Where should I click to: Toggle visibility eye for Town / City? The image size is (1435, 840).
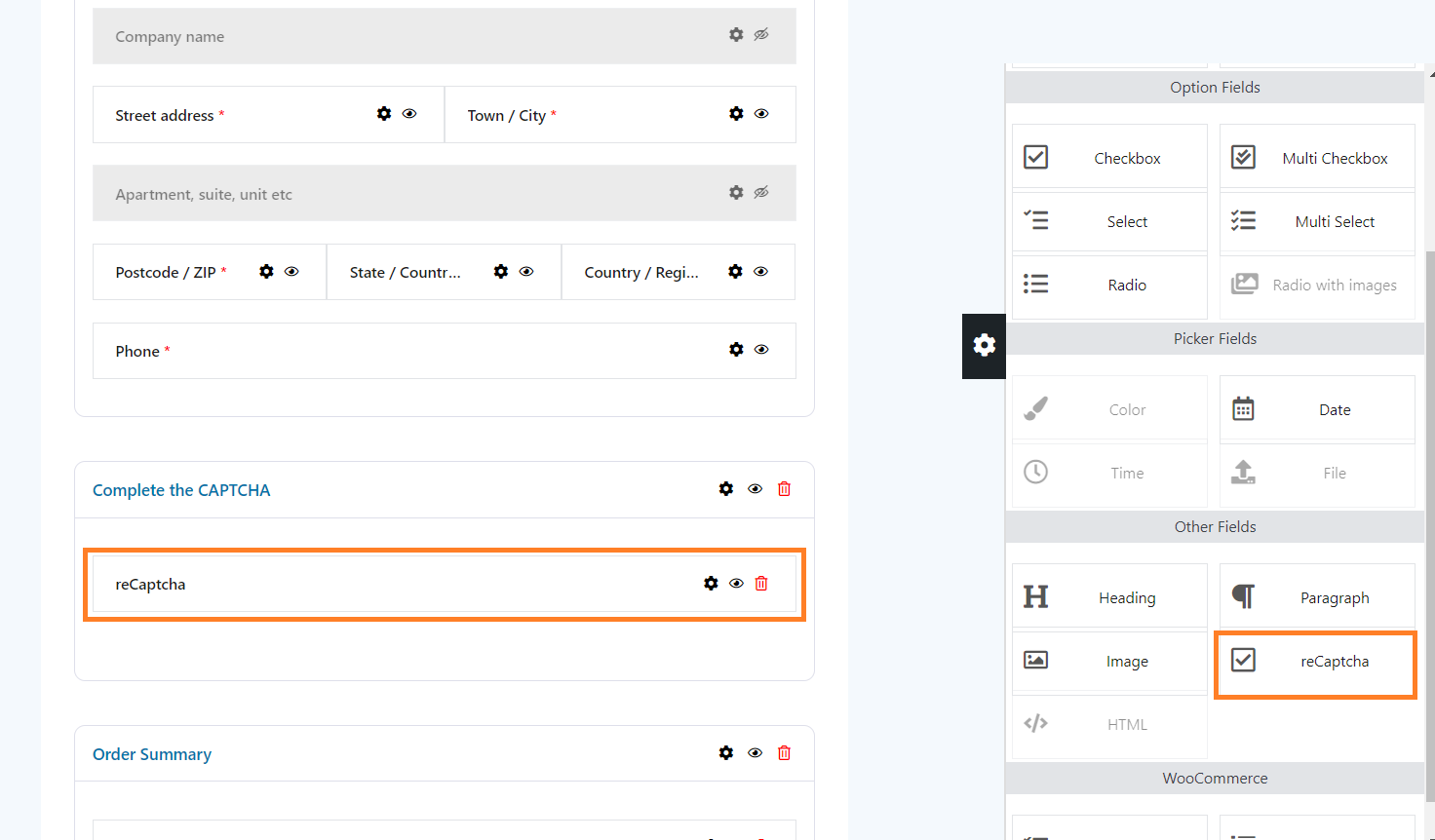pyautogui.click(x=761, y=114)
